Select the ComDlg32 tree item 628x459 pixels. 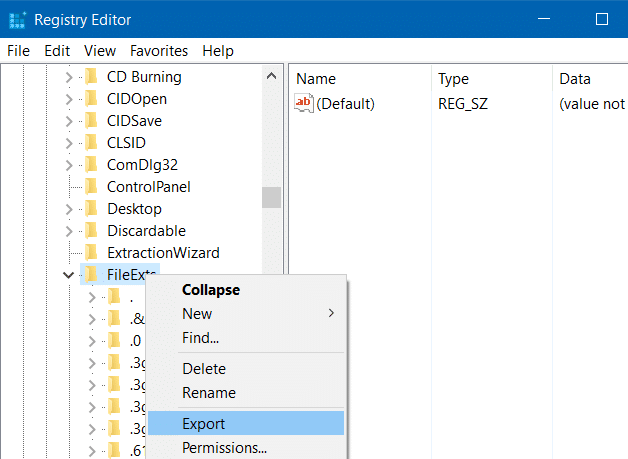click(142, 165)
